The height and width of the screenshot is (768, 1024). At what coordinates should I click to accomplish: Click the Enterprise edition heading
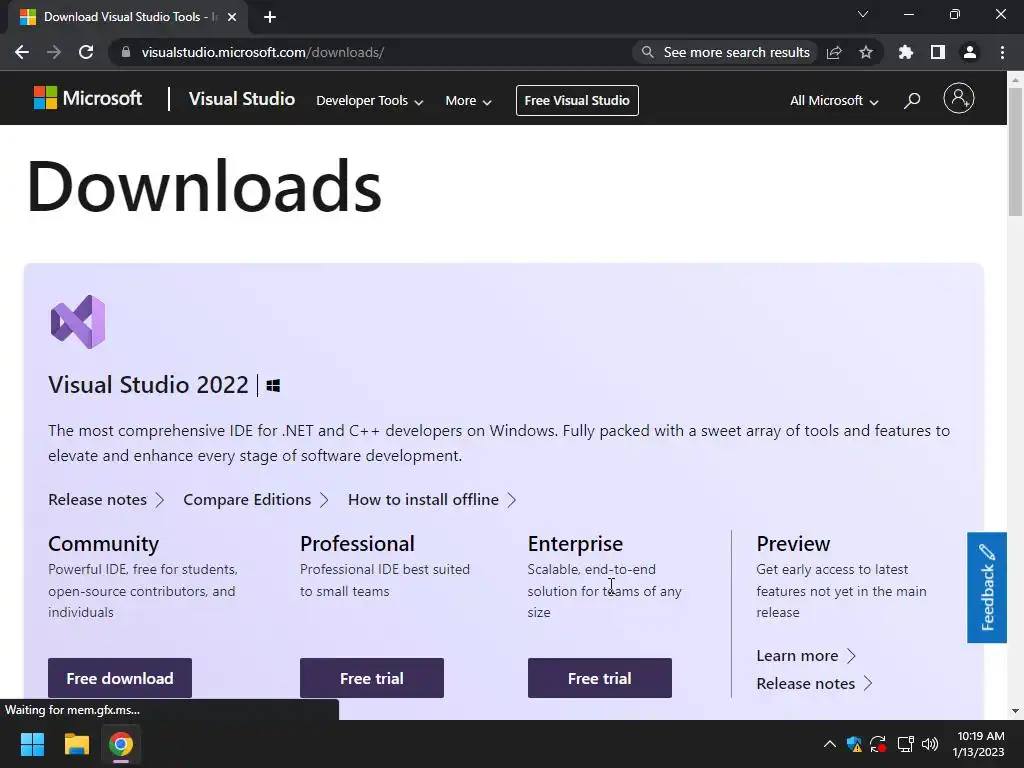[x=575, y=543]
